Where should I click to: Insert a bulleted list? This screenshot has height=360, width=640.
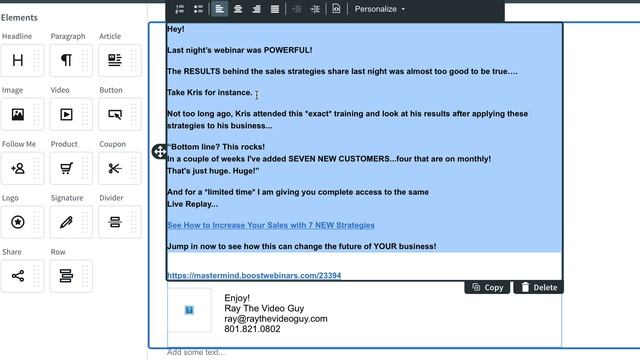198,9
